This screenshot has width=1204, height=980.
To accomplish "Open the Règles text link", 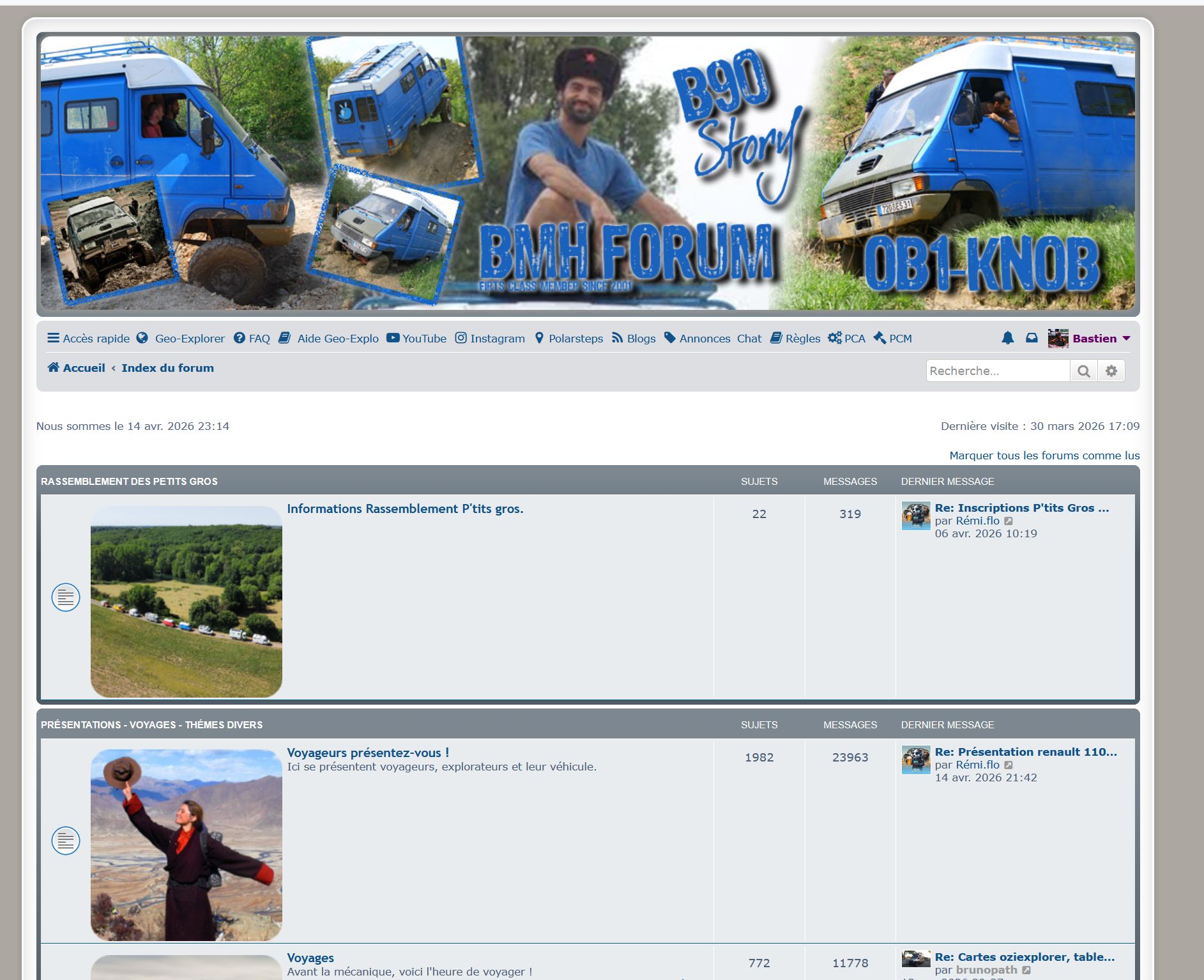I will pyautogui.click(x=803, y=339).
